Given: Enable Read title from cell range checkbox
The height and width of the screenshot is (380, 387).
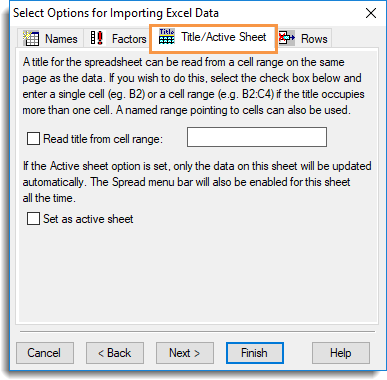Looking at the screenshot, I should click(33, 138).
